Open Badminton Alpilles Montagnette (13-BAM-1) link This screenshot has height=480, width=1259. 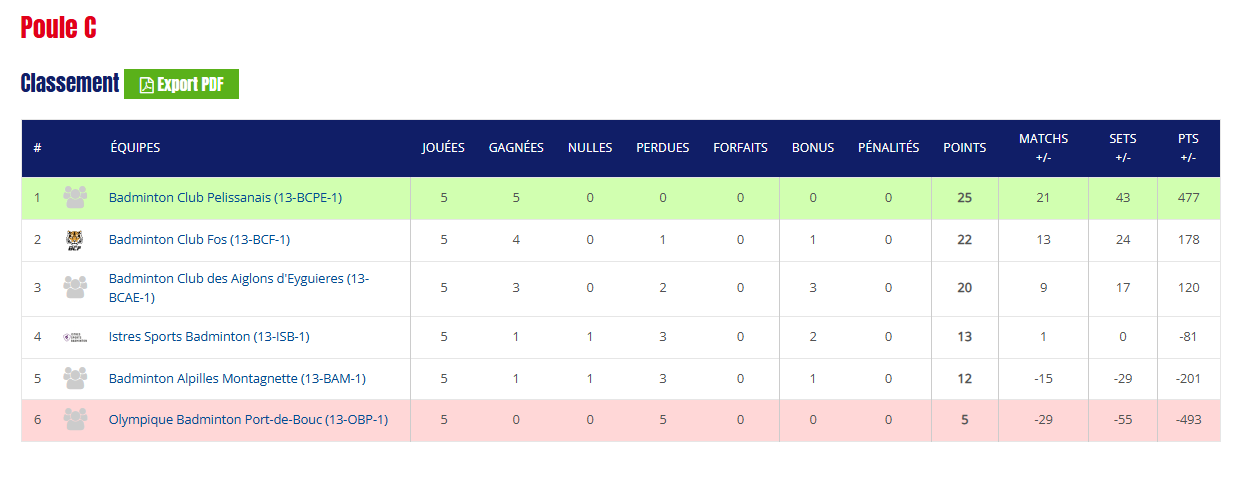point(237,379)
